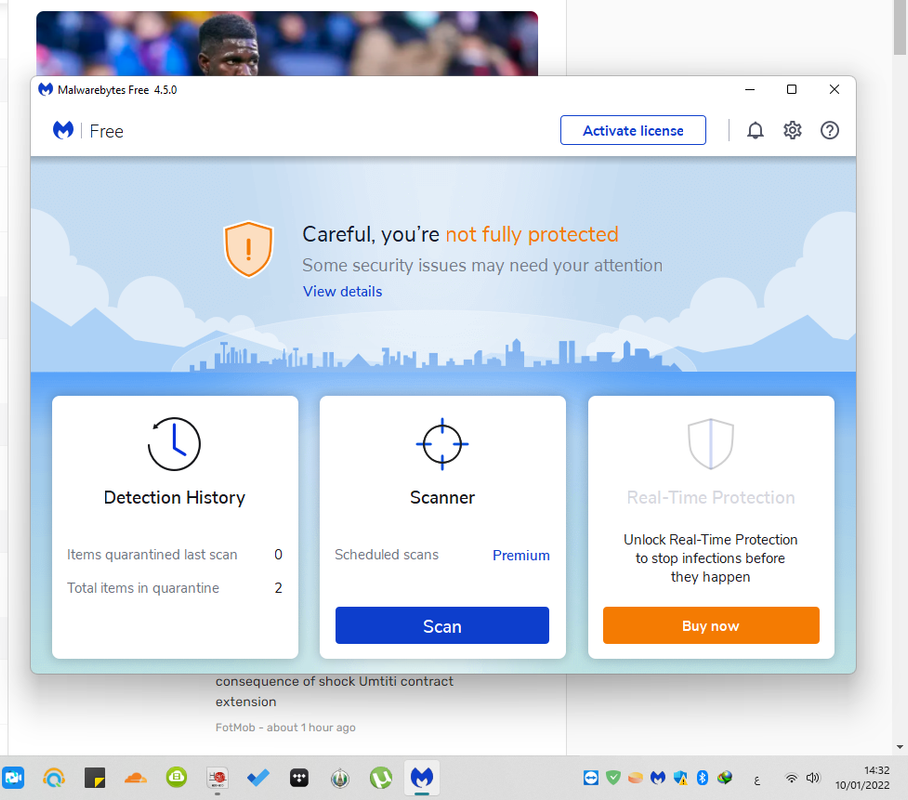Open TeamViewer tray icon

(x=591, y=777)
